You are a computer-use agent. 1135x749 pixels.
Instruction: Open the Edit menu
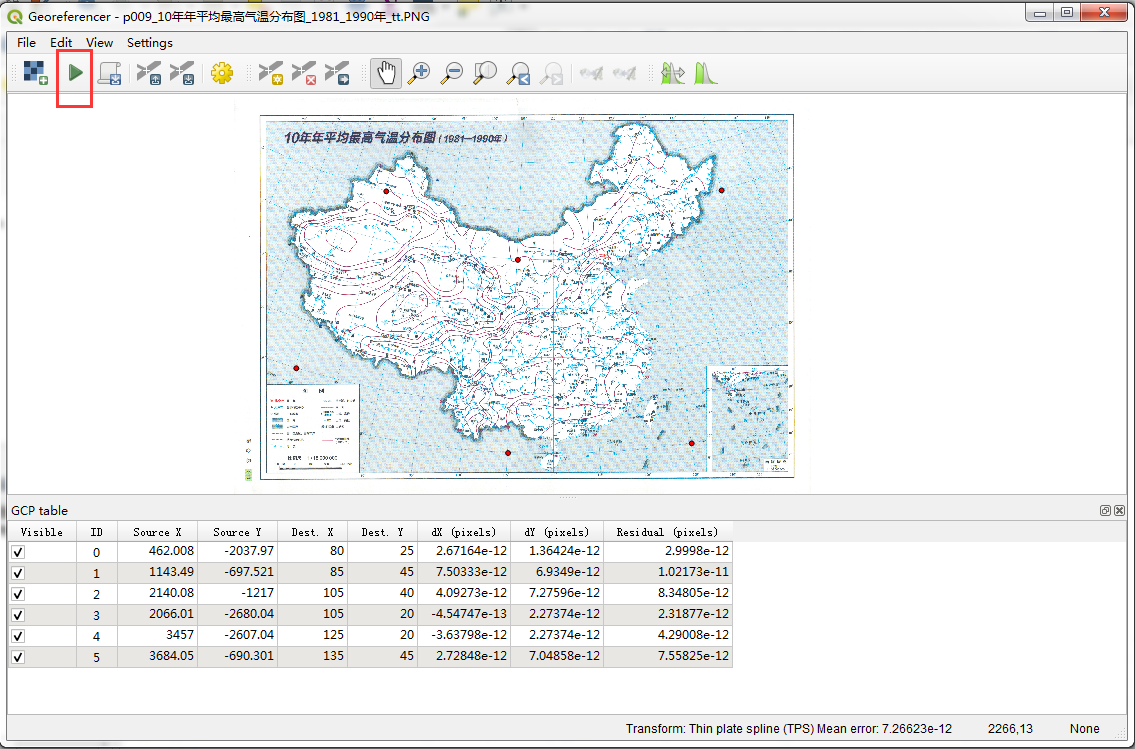click(x=61, y=43)
